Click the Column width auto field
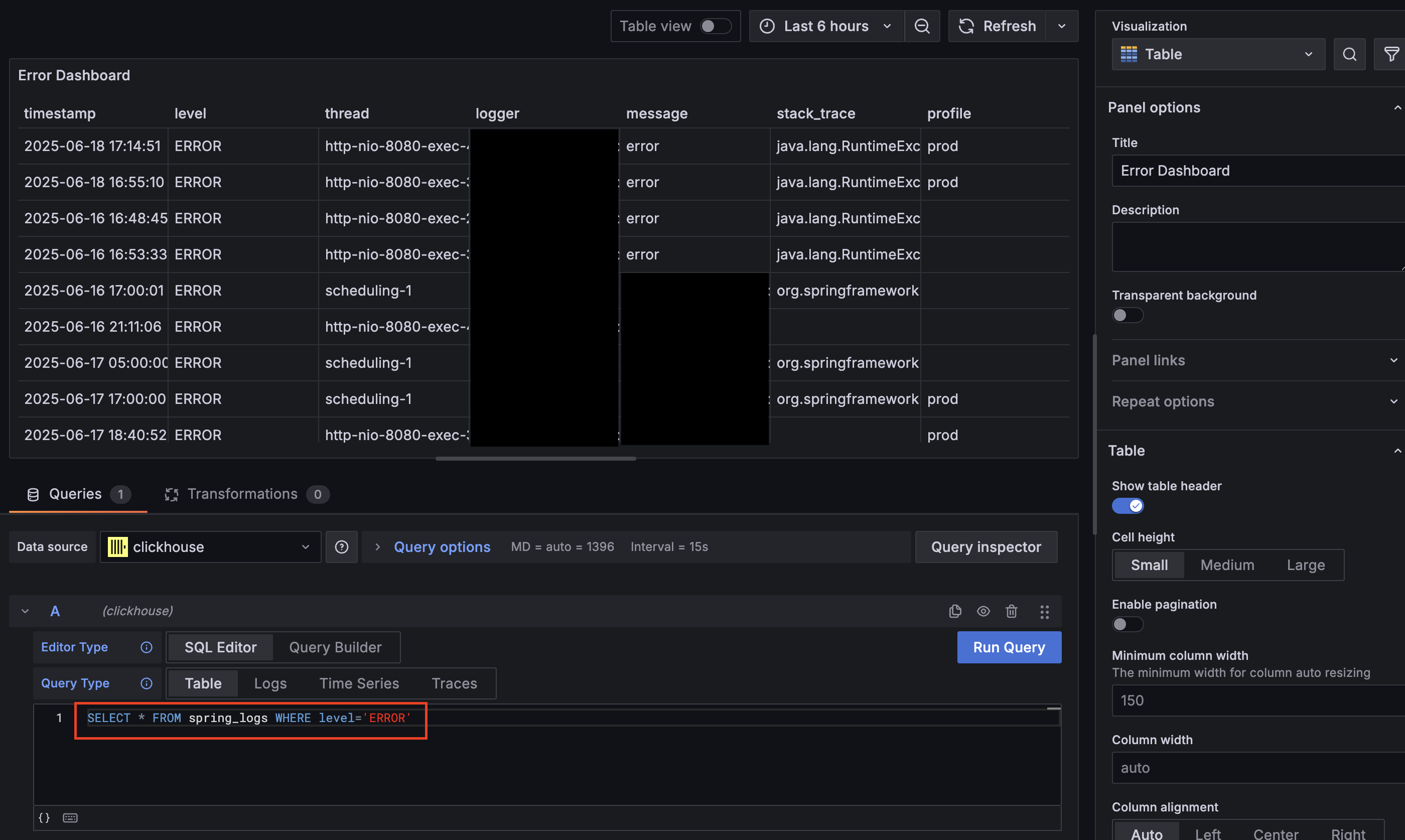 pos(1258,768)
